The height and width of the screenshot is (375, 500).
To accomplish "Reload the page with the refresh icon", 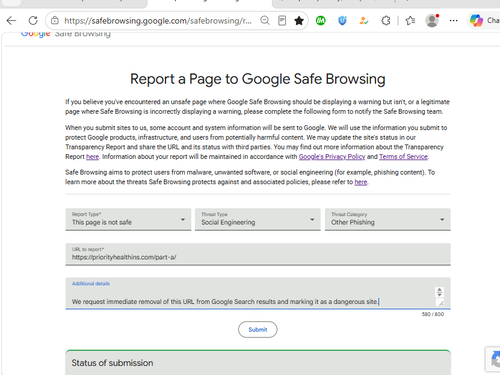I will pyautogui.click(x=33, y=21).
